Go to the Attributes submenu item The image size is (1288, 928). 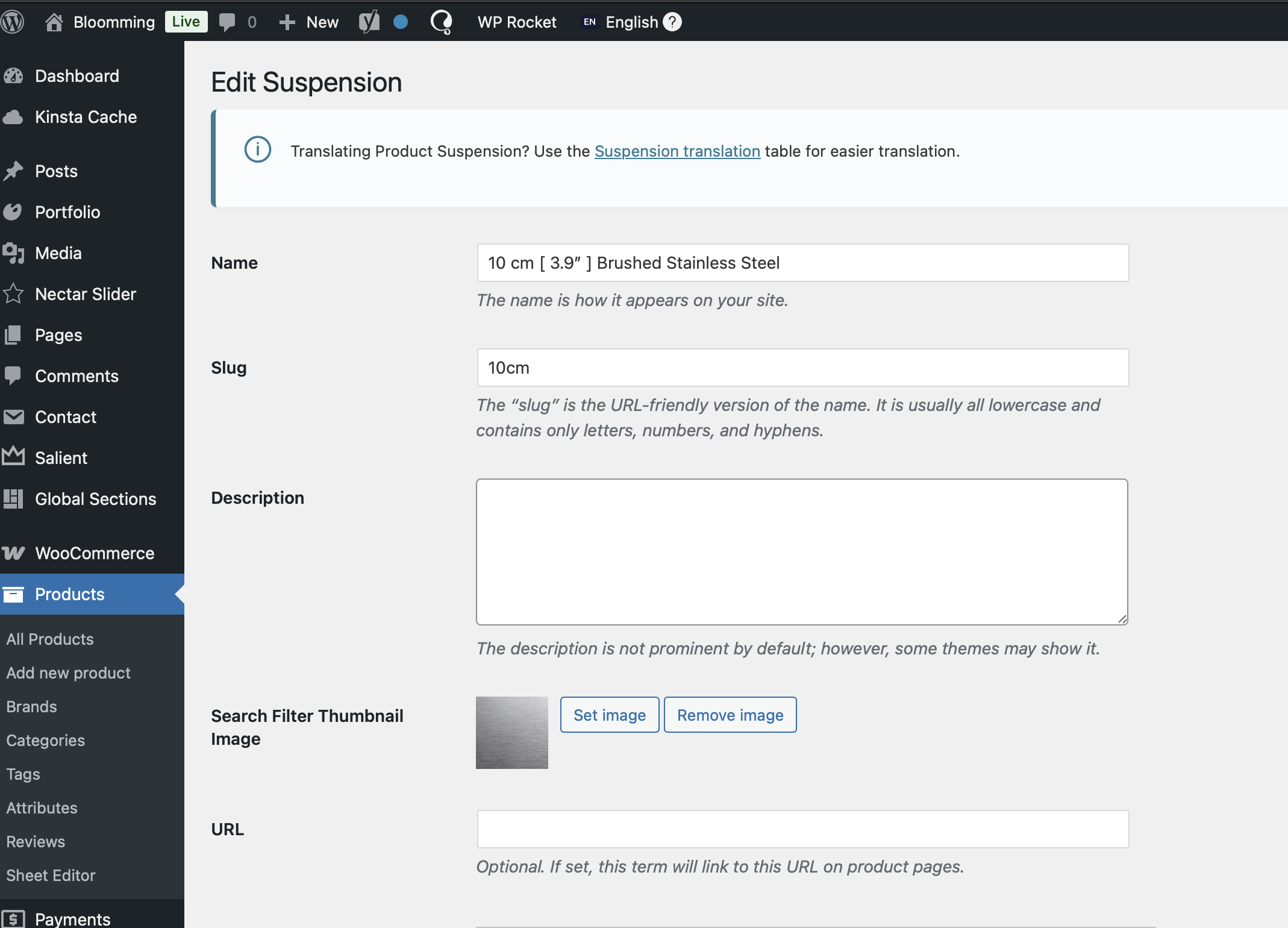tap(42, 808)
